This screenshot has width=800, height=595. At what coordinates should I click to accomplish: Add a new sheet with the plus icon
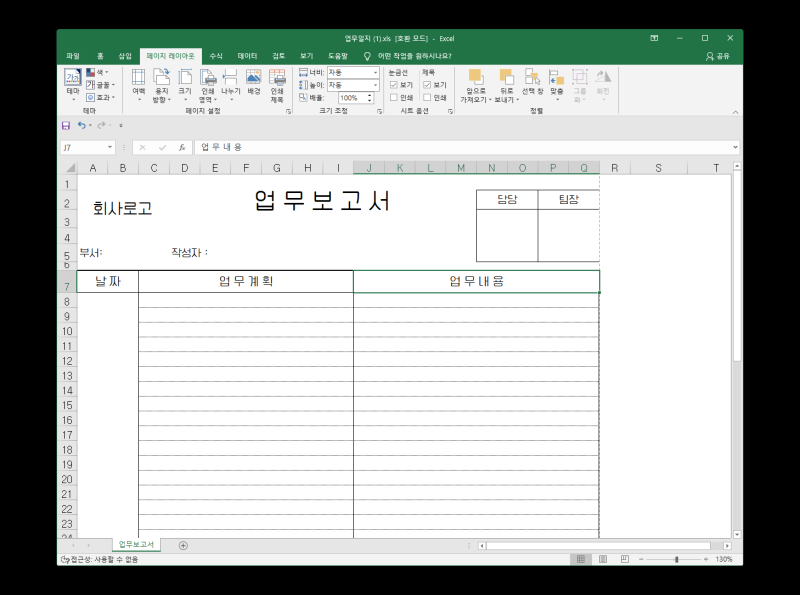pyautogui.click(x=183, y=546)
